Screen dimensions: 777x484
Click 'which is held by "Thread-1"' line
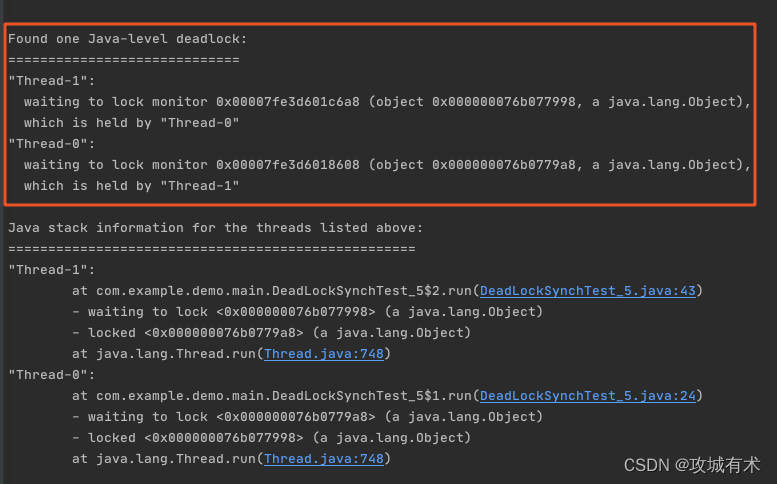coord(132,186)
